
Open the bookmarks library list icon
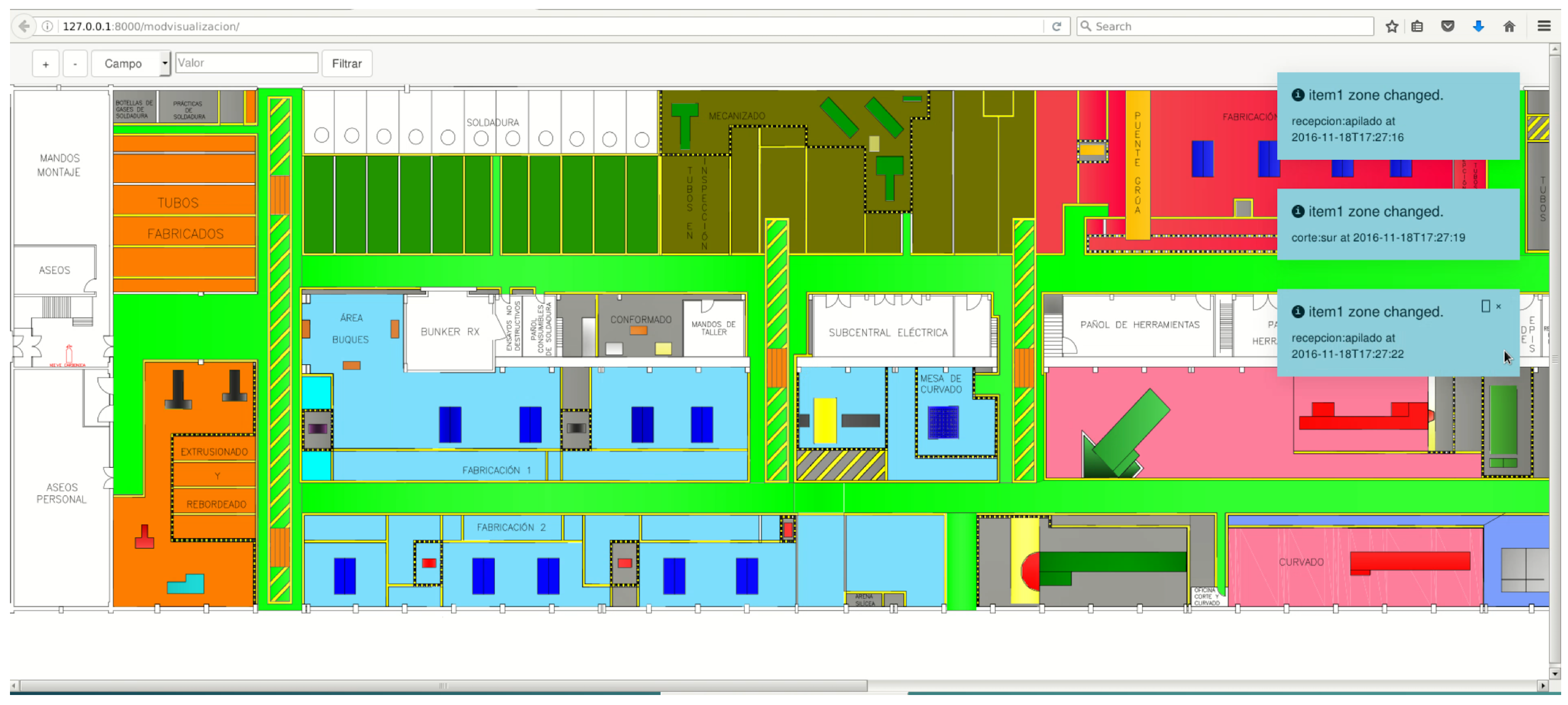coord(1417,26)
